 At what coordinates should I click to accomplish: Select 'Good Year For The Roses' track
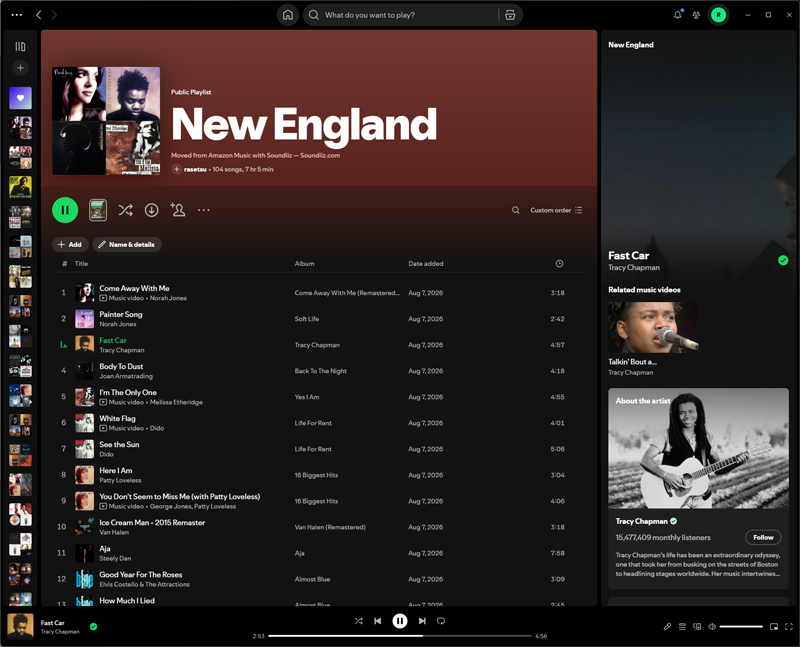[141, 575]
